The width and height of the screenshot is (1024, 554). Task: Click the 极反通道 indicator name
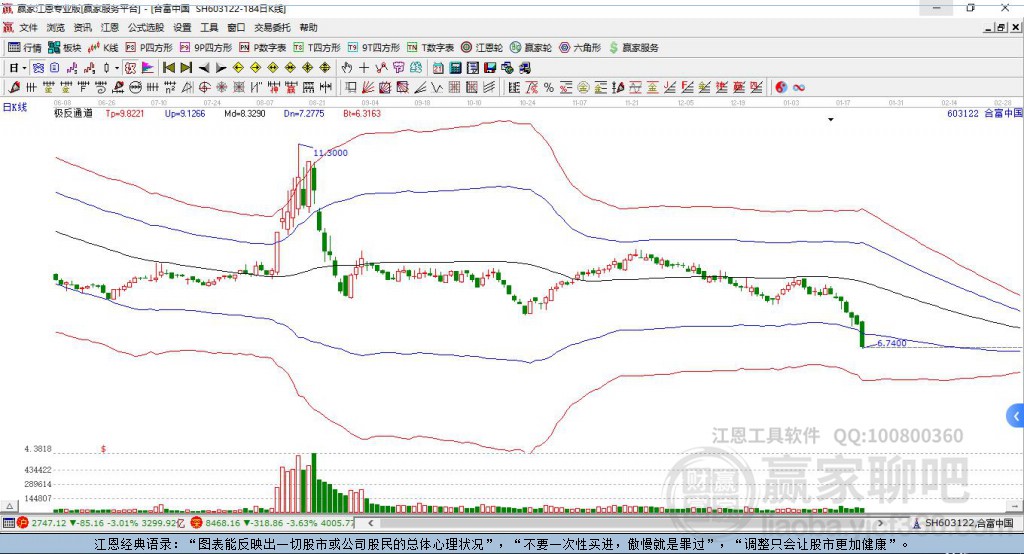pyautogui.click(x=73, y=113)
